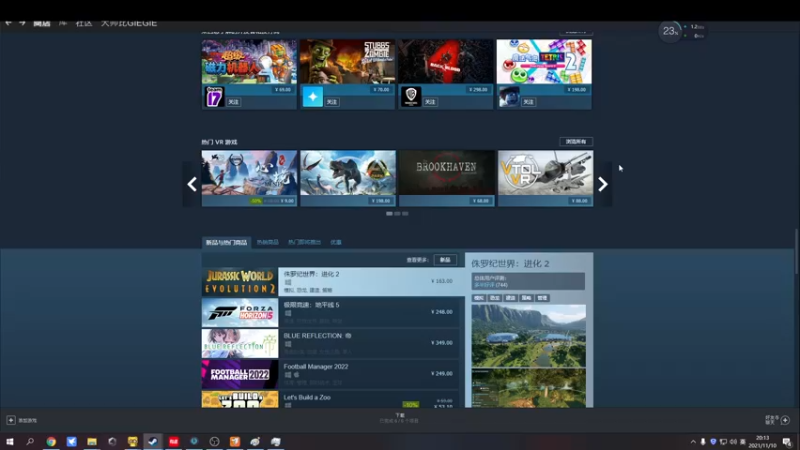
Task: View more new releases with 新品 button
Action: pyautogui.click(x=445, y=260)
